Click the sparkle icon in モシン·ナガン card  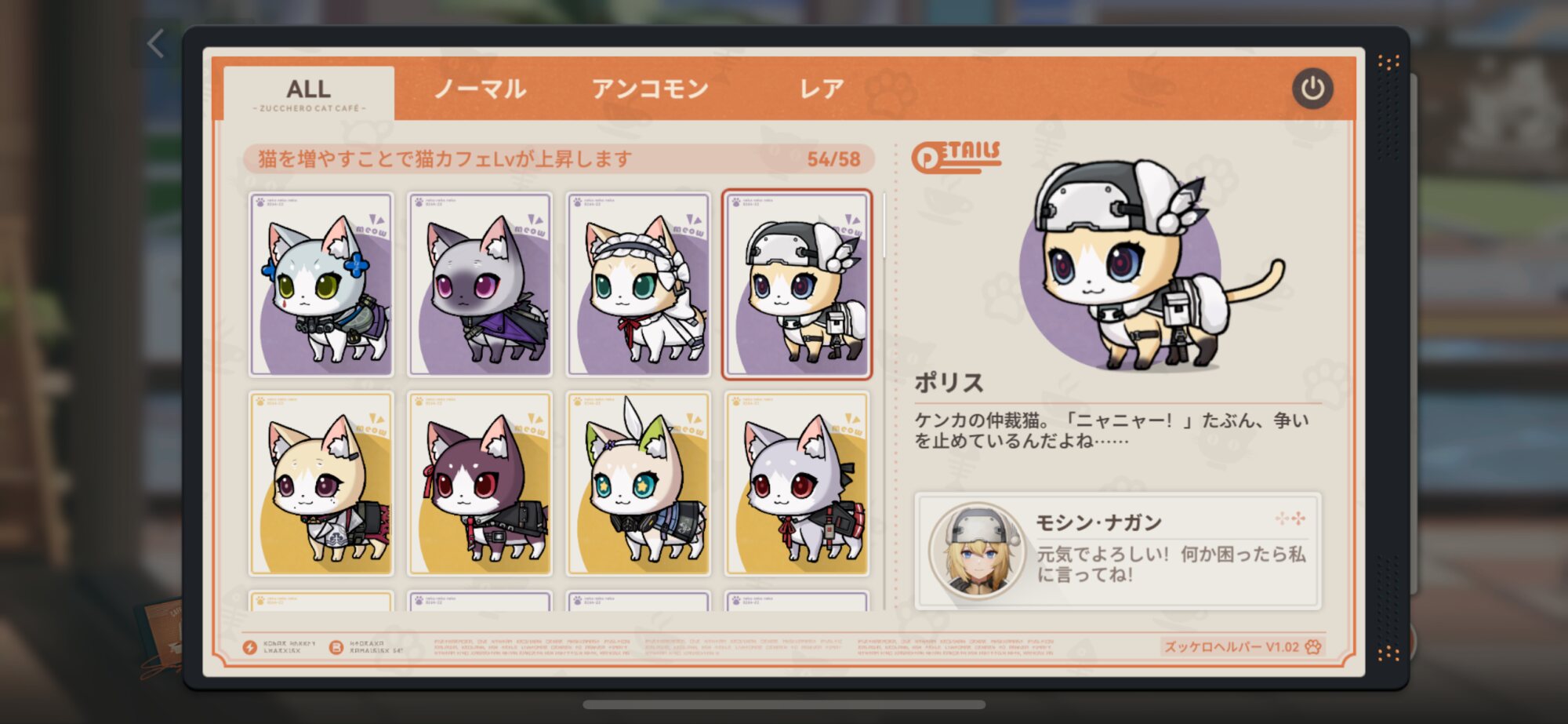tap(1290, 518)
